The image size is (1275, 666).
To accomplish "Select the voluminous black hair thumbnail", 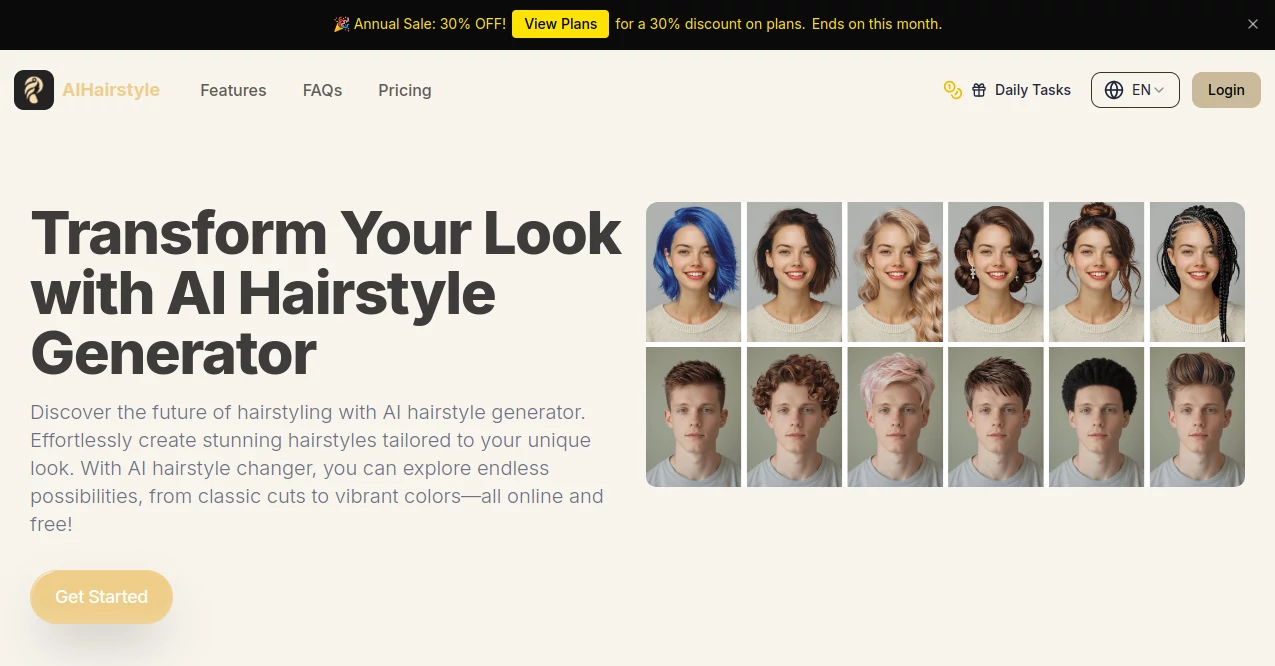I will pos(1096,416).
